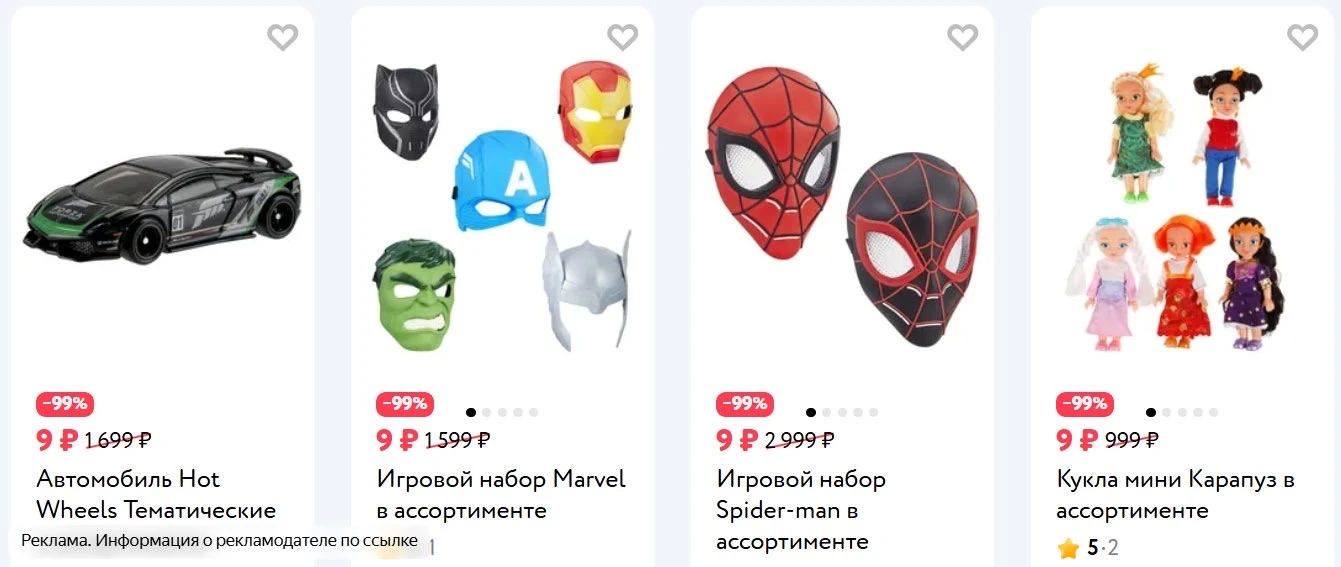Screen dimensions: 1341x567
Task: Open Игровой набор Spider-man product title
Action: click(801, 510)
